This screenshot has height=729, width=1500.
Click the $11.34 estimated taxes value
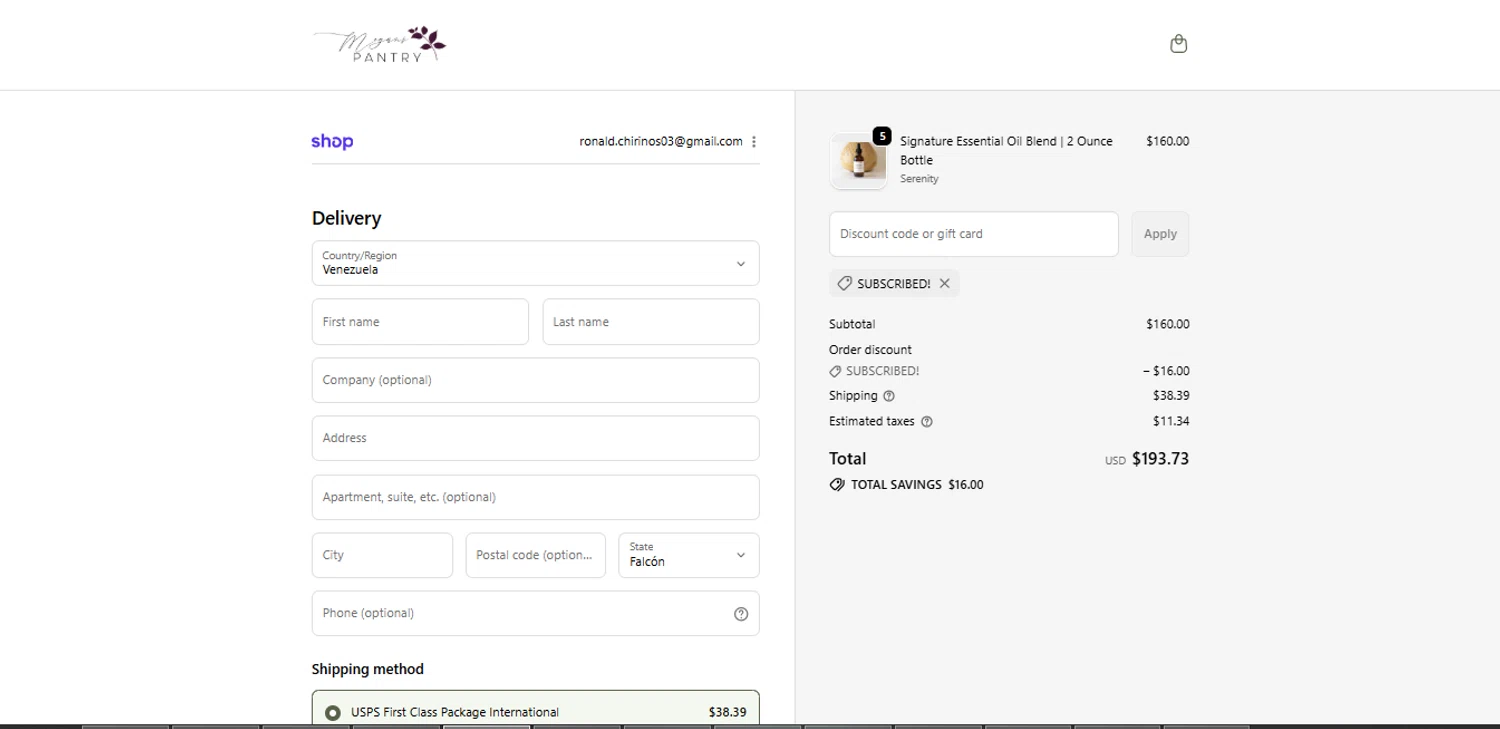point(1171,422)
